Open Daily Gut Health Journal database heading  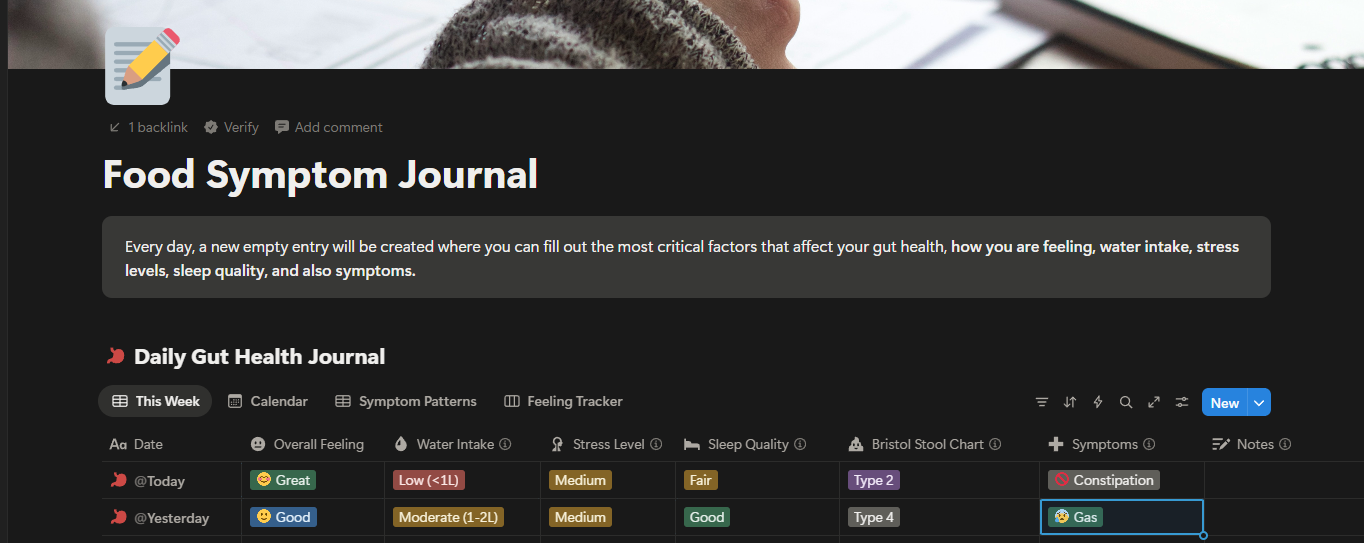[259, 356]
